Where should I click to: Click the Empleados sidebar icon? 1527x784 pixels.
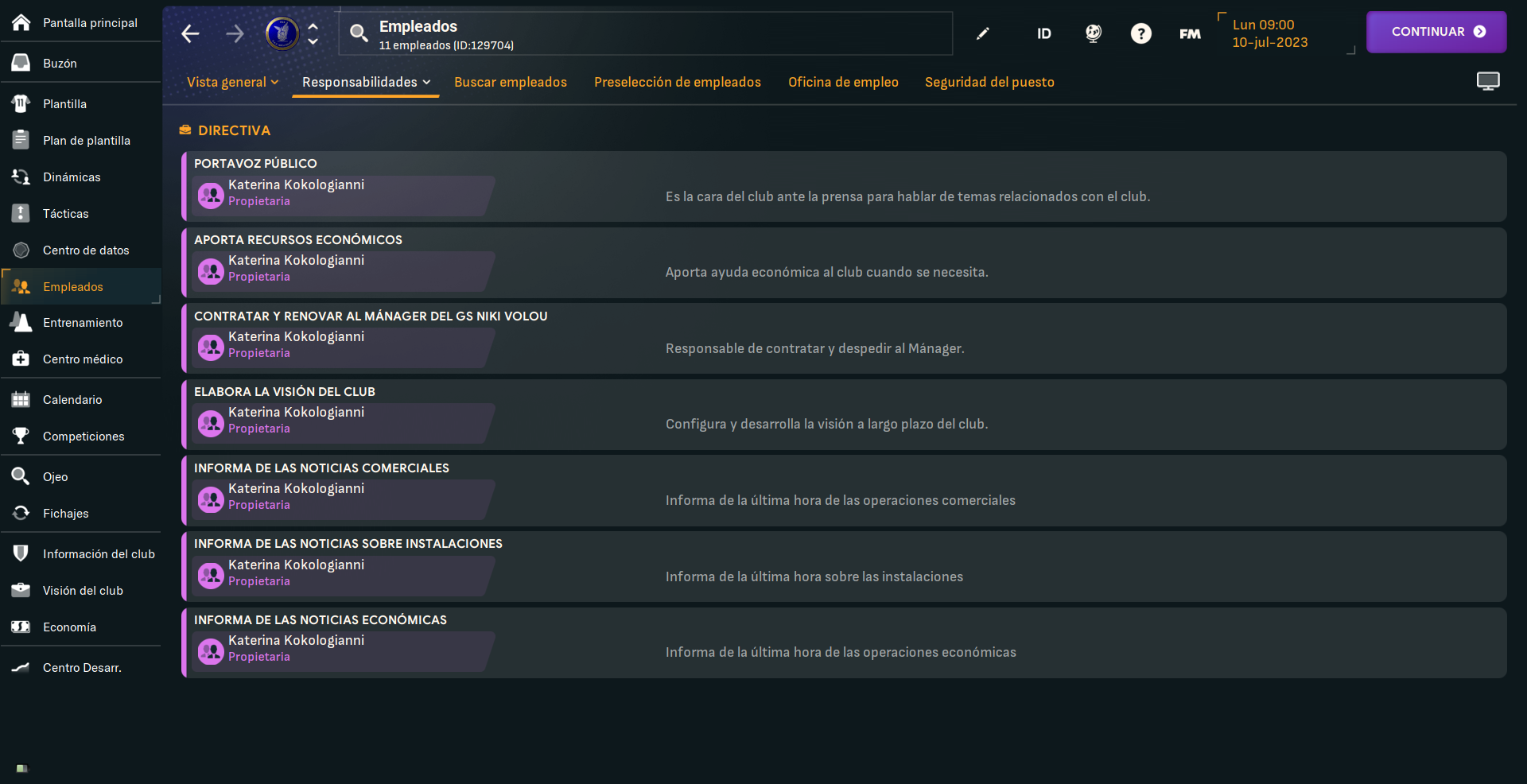(x=21, y=286)
